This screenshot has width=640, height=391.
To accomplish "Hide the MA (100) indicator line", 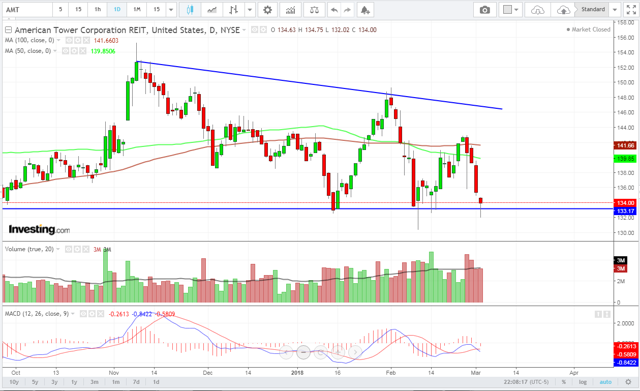I will pos(69,40).
